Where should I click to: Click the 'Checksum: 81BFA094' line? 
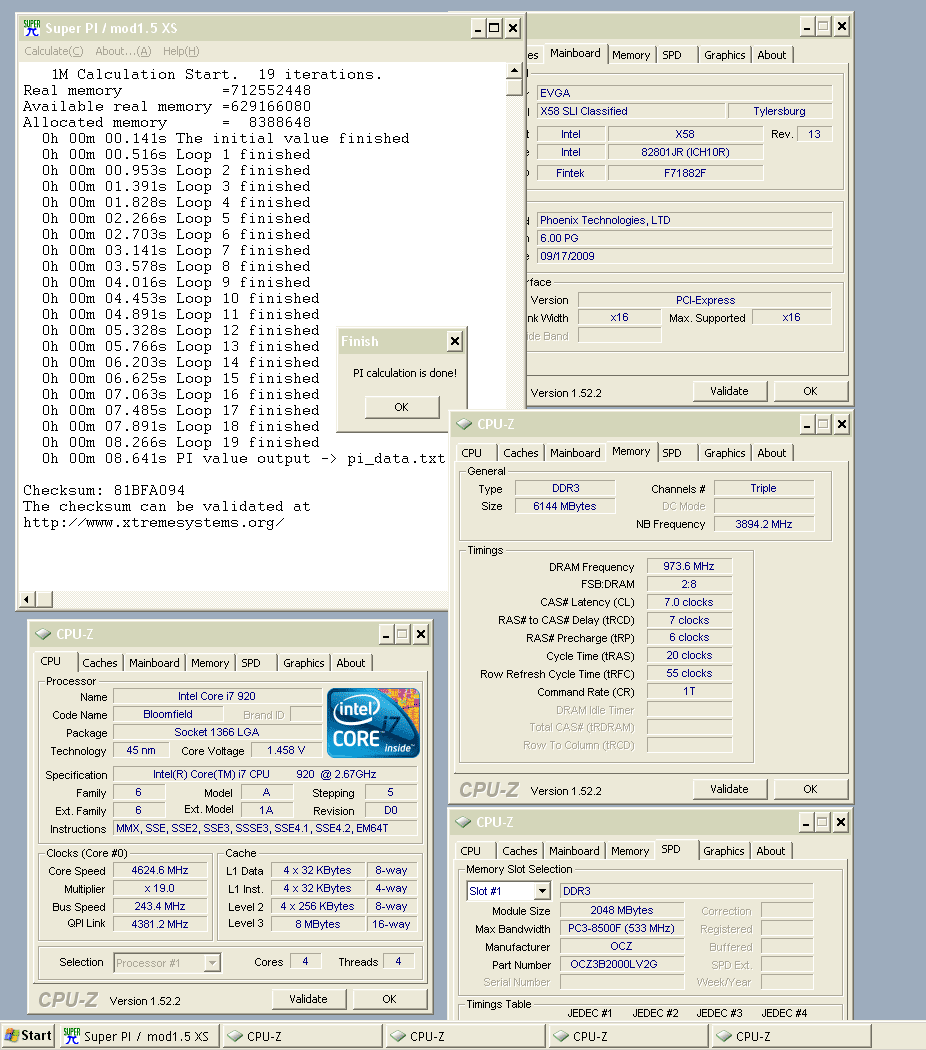104,491
